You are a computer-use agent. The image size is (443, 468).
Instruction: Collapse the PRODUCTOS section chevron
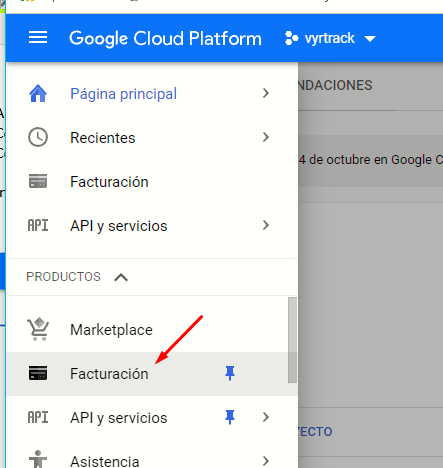[x=121, y=277]
